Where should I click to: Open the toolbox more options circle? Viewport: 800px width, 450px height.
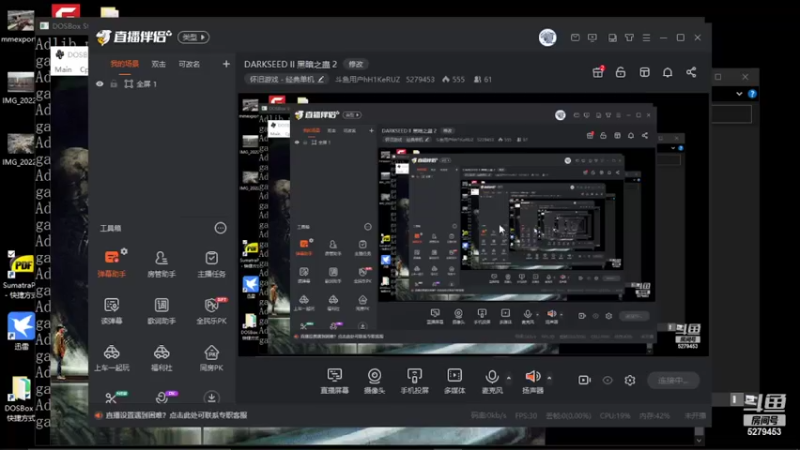pos(220,228)
